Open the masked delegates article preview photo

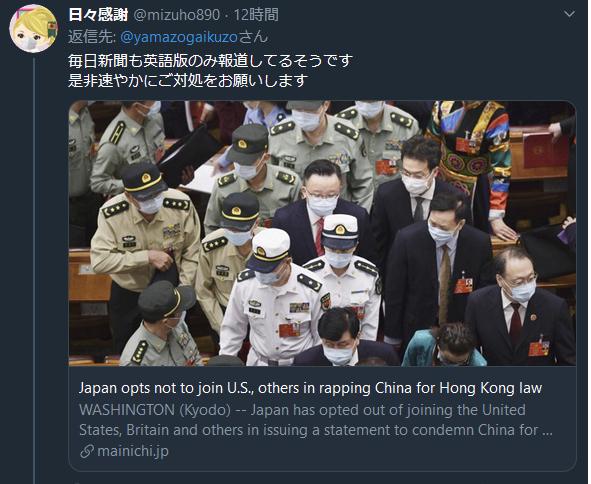coord(322,233)
